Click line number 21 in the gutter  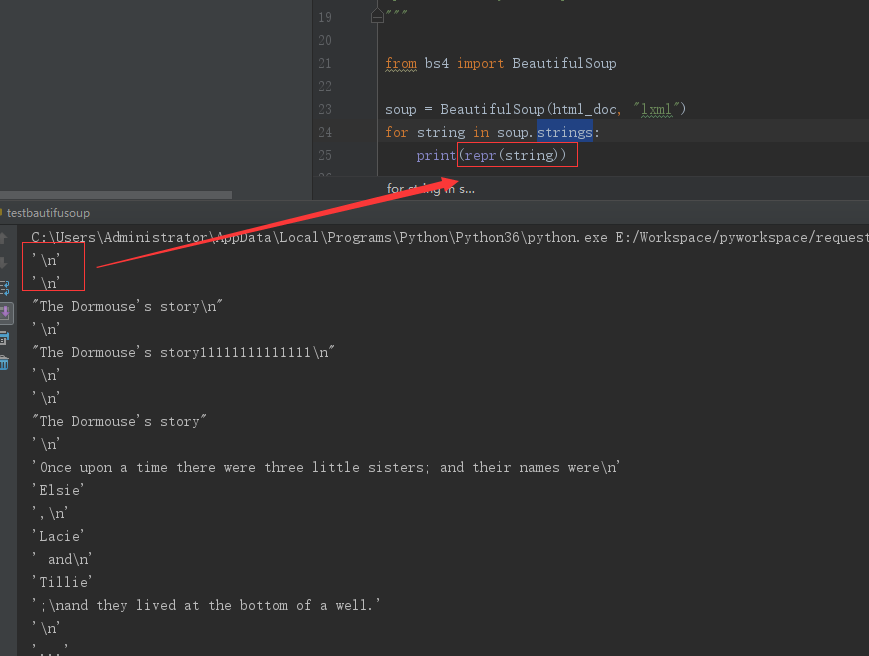click(x=325, y=63)
